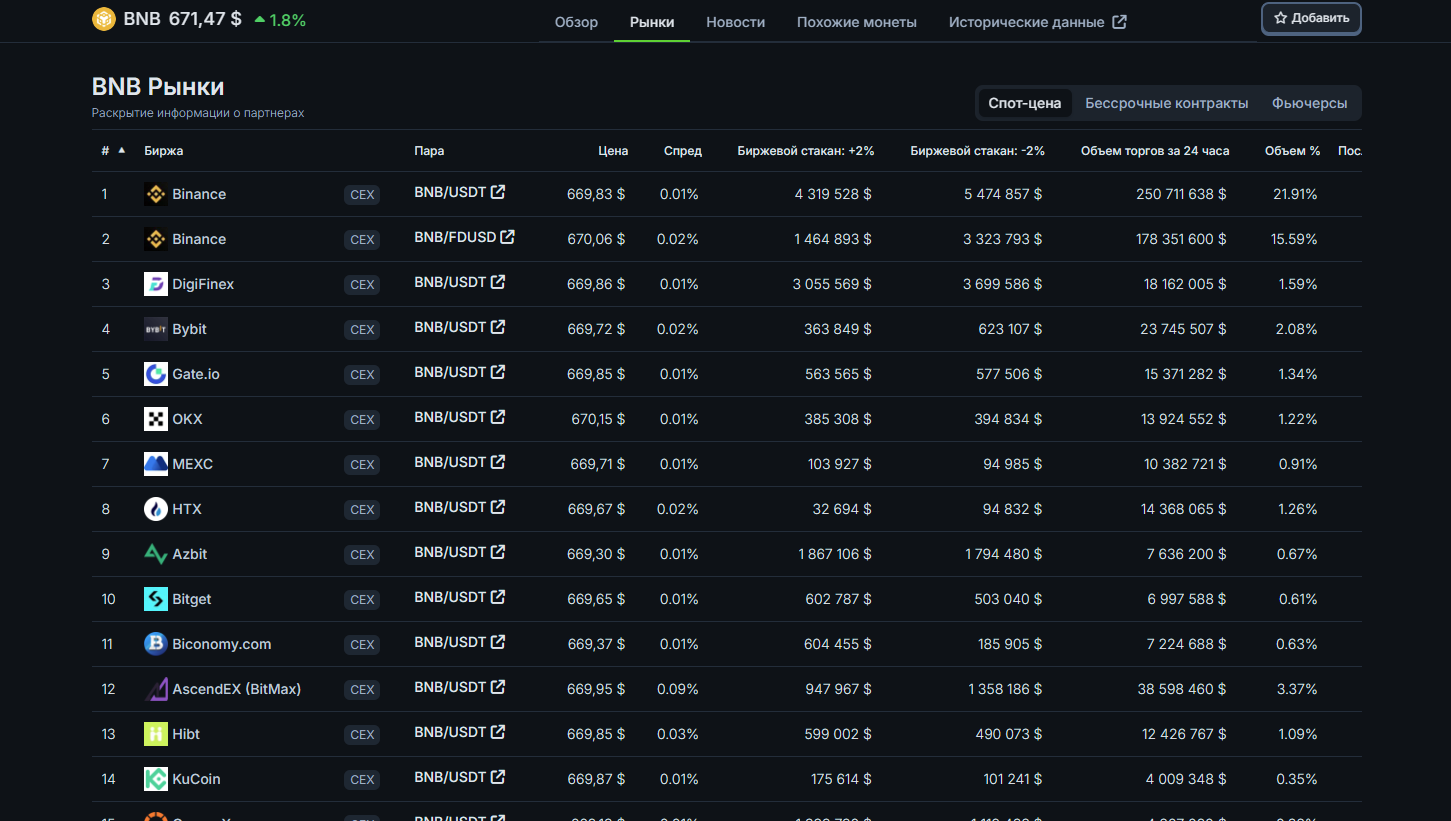1451x821 pixels.
Task: Open external link icon in KuCoin row
Action: click(x=498, y=777)
